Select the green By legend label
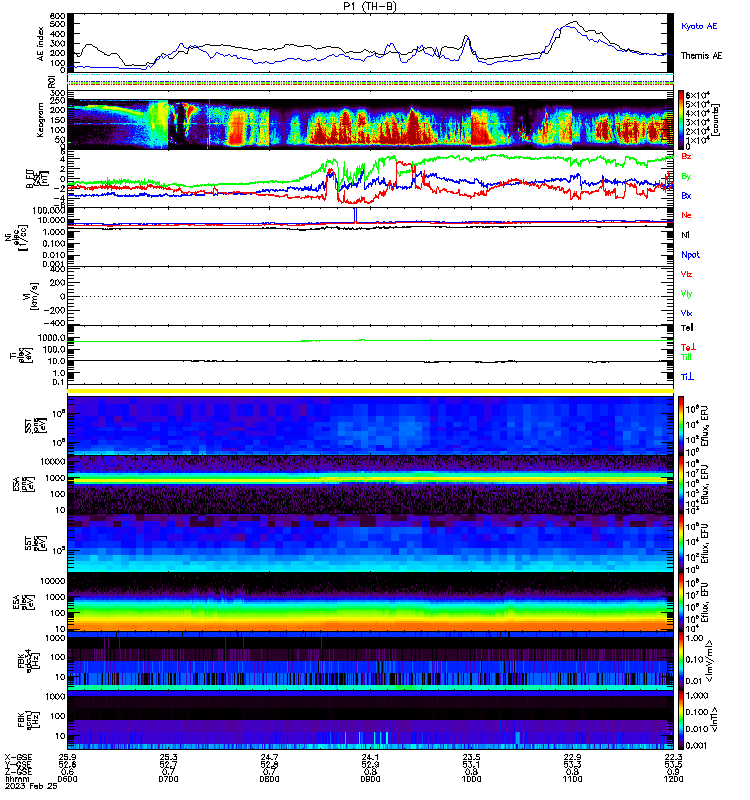750x800 pixels. (686, 176)
